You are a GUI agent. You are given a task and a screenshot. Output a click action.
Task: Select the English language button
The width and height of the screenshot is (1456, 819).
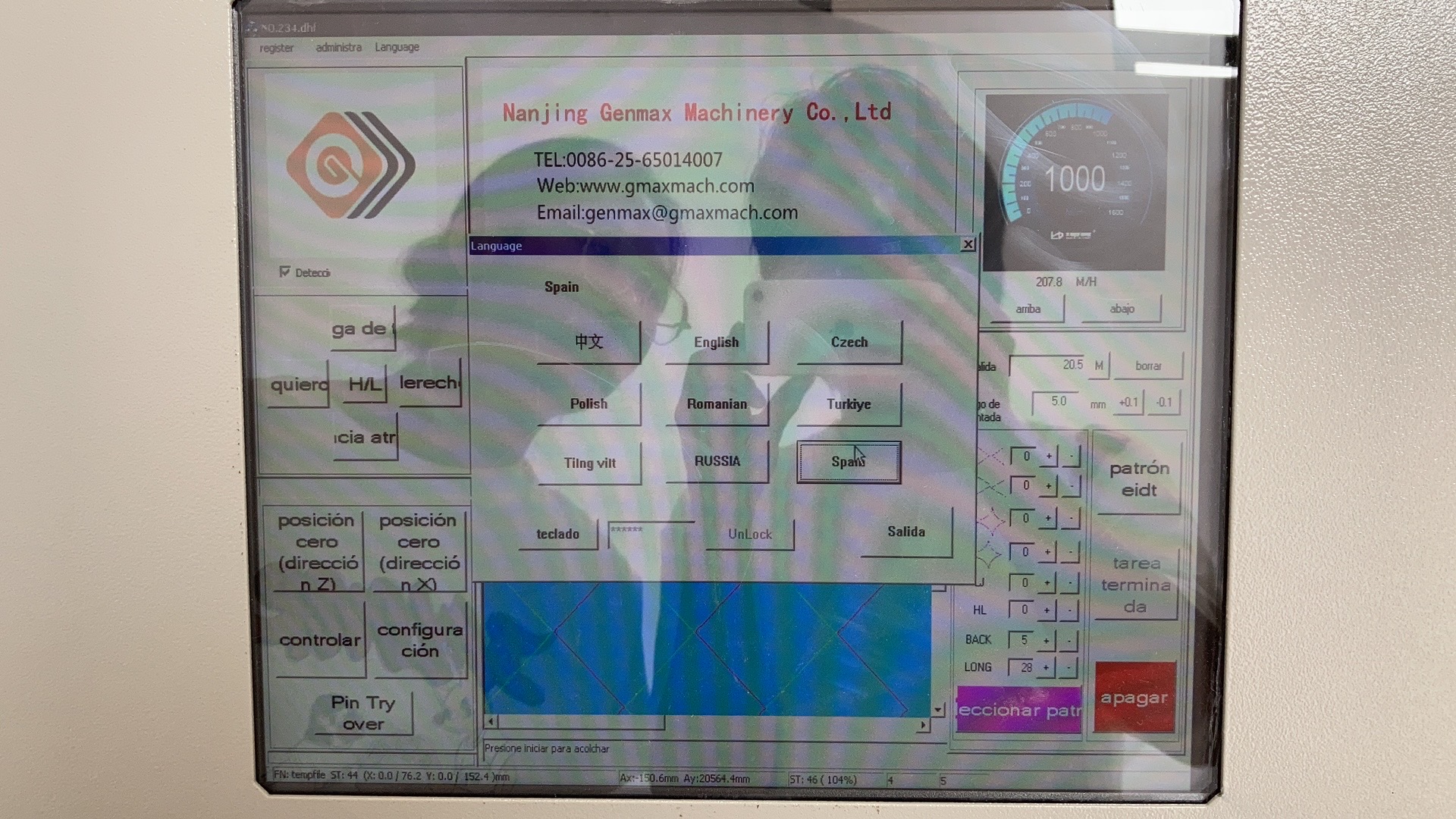click(x=716, y=343)
